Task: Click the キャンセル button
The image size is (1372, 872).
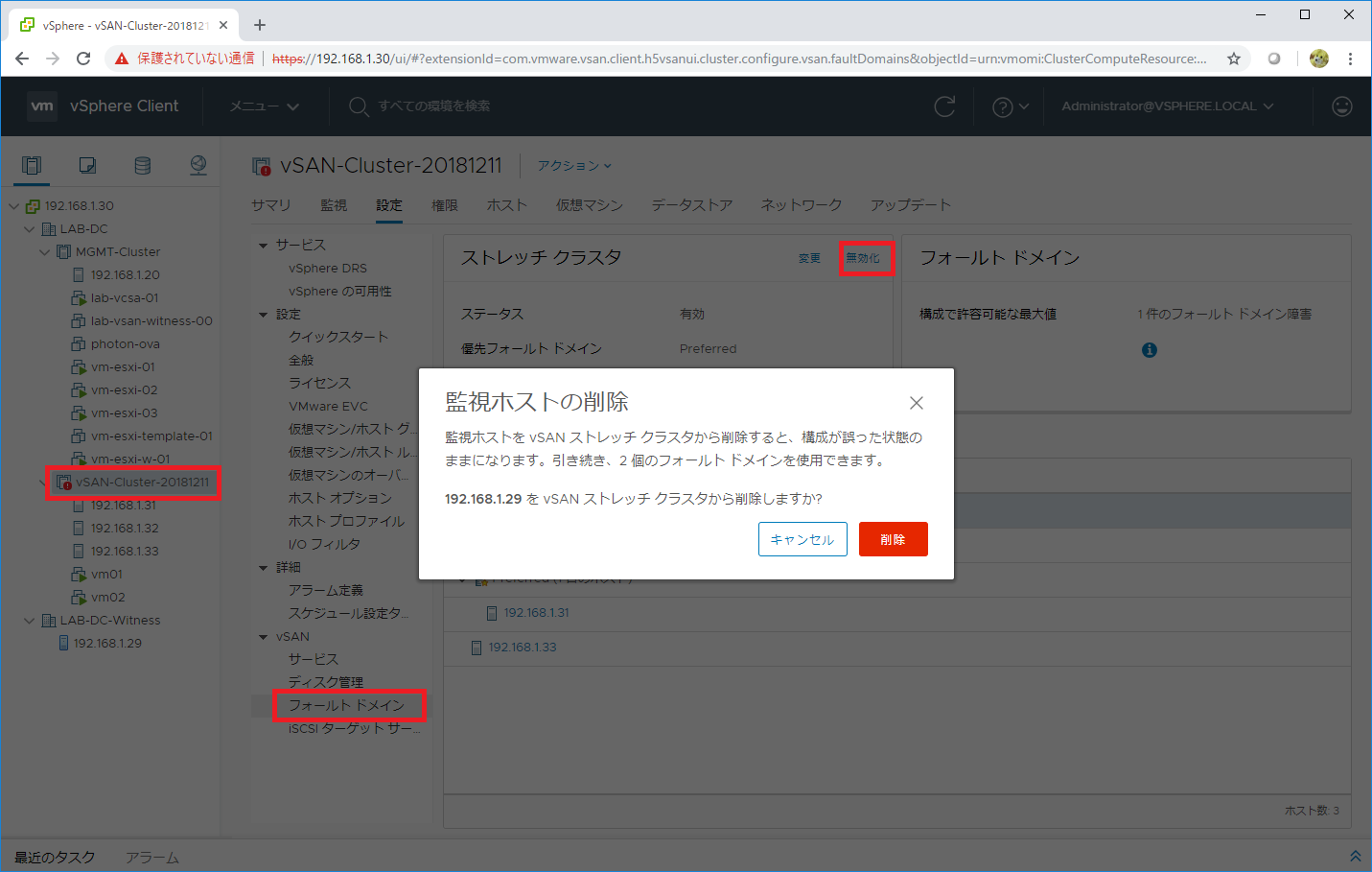Action: coord(802,539)
